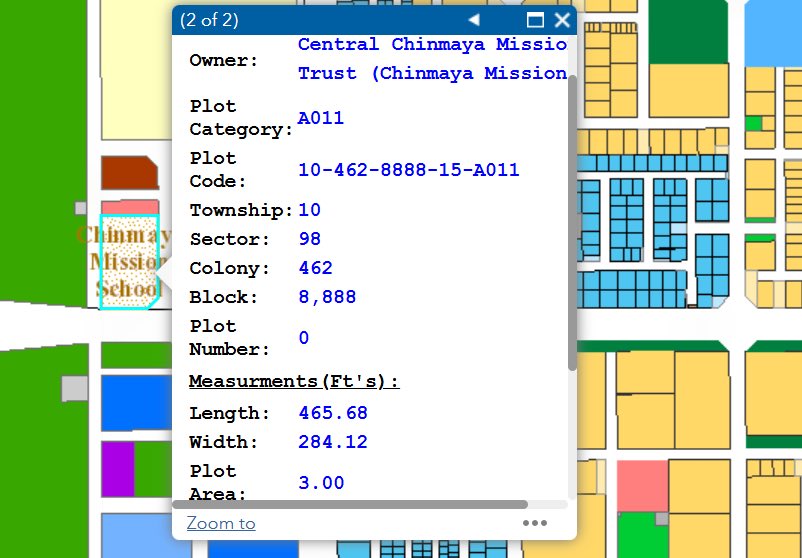Click the Zoom to link
This screenshot has height=558, width=802.
(221, 523)
